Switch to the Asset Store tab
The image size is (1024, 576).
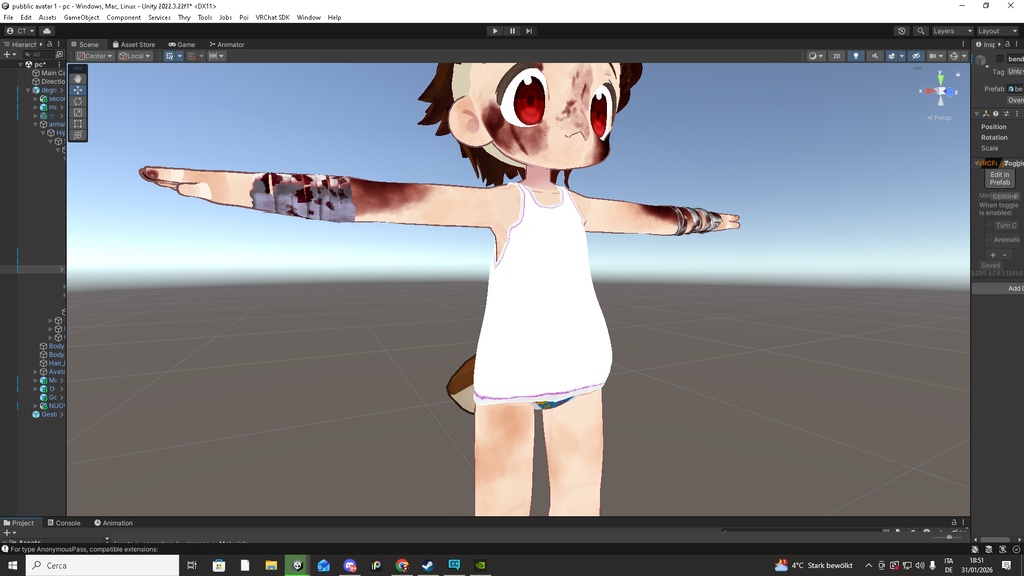click(134, 44)
